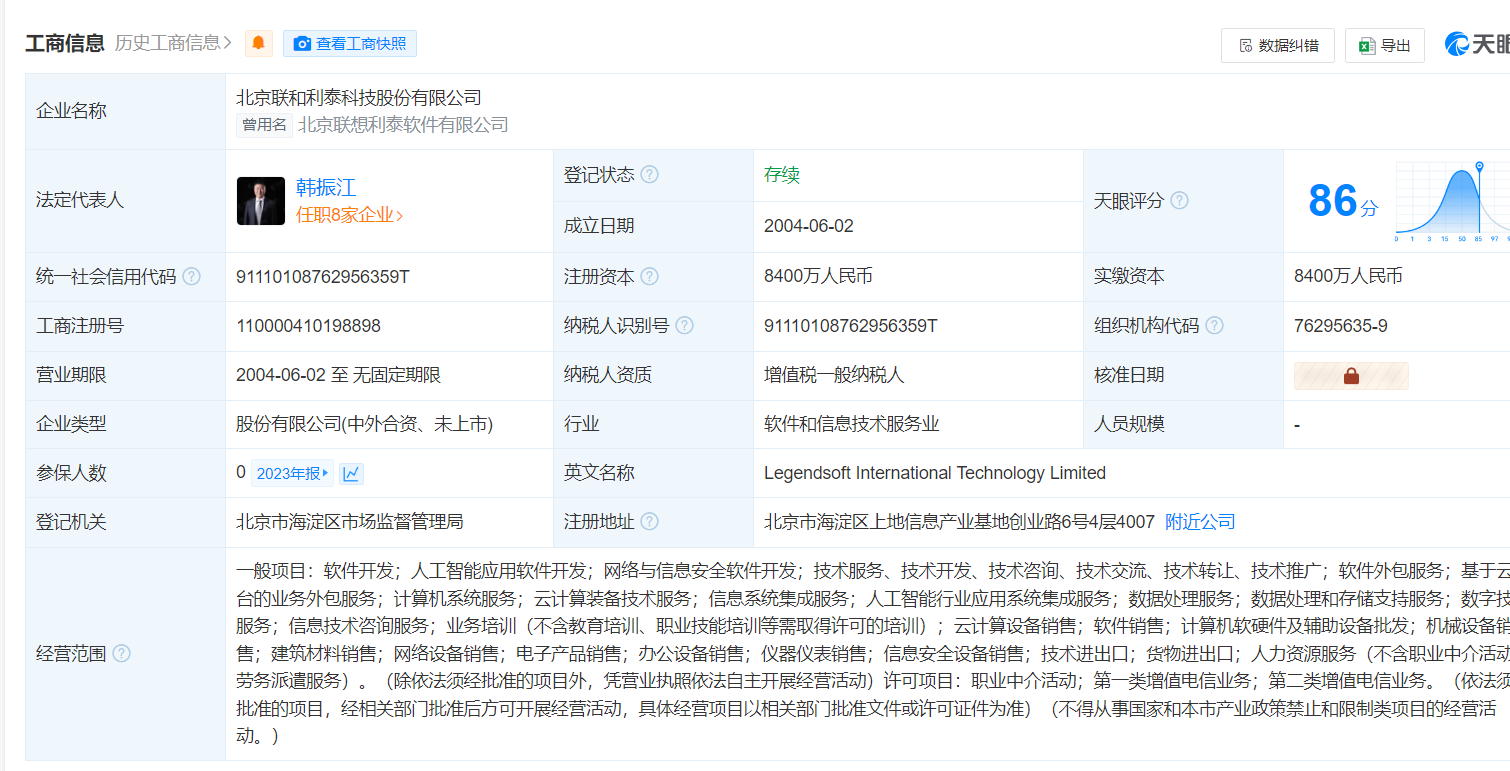Click the 86分 score chart
The image size is (1510, 771).
(1452, 200)
